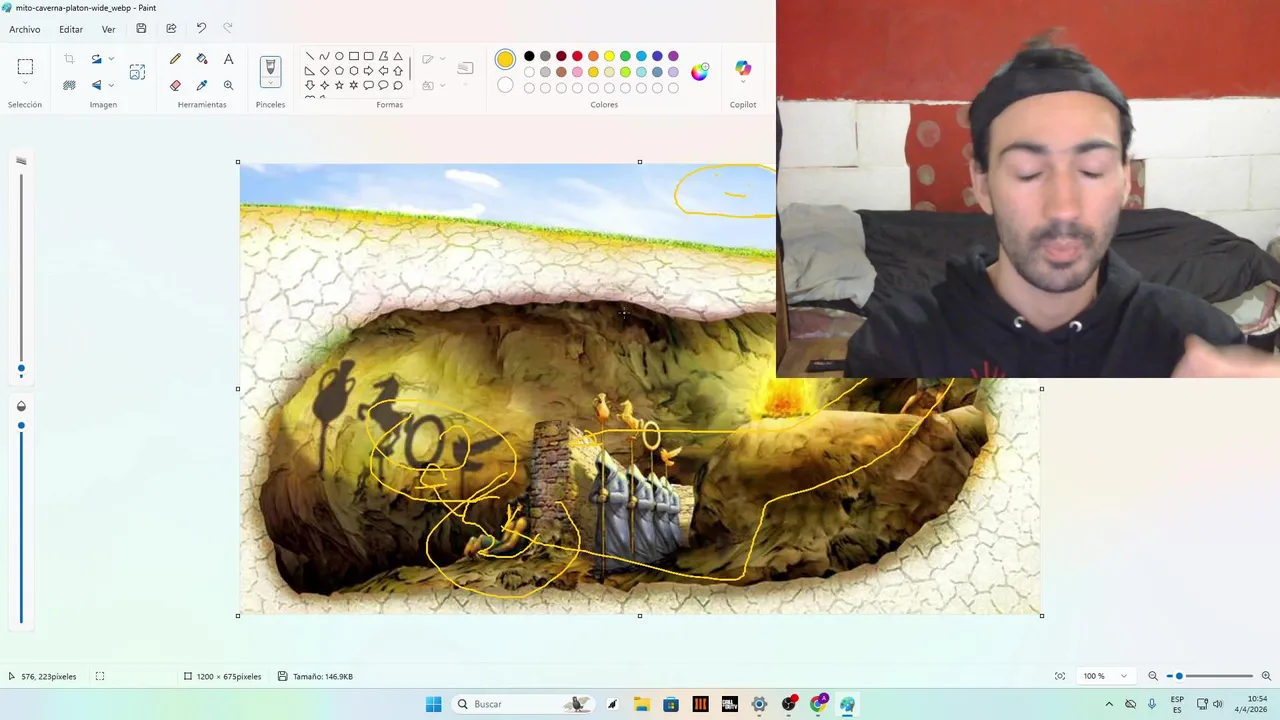This screenshot has height=720, width=1280.
Task: Expand the Flip options chevron
Action: (x=111, y=85)
